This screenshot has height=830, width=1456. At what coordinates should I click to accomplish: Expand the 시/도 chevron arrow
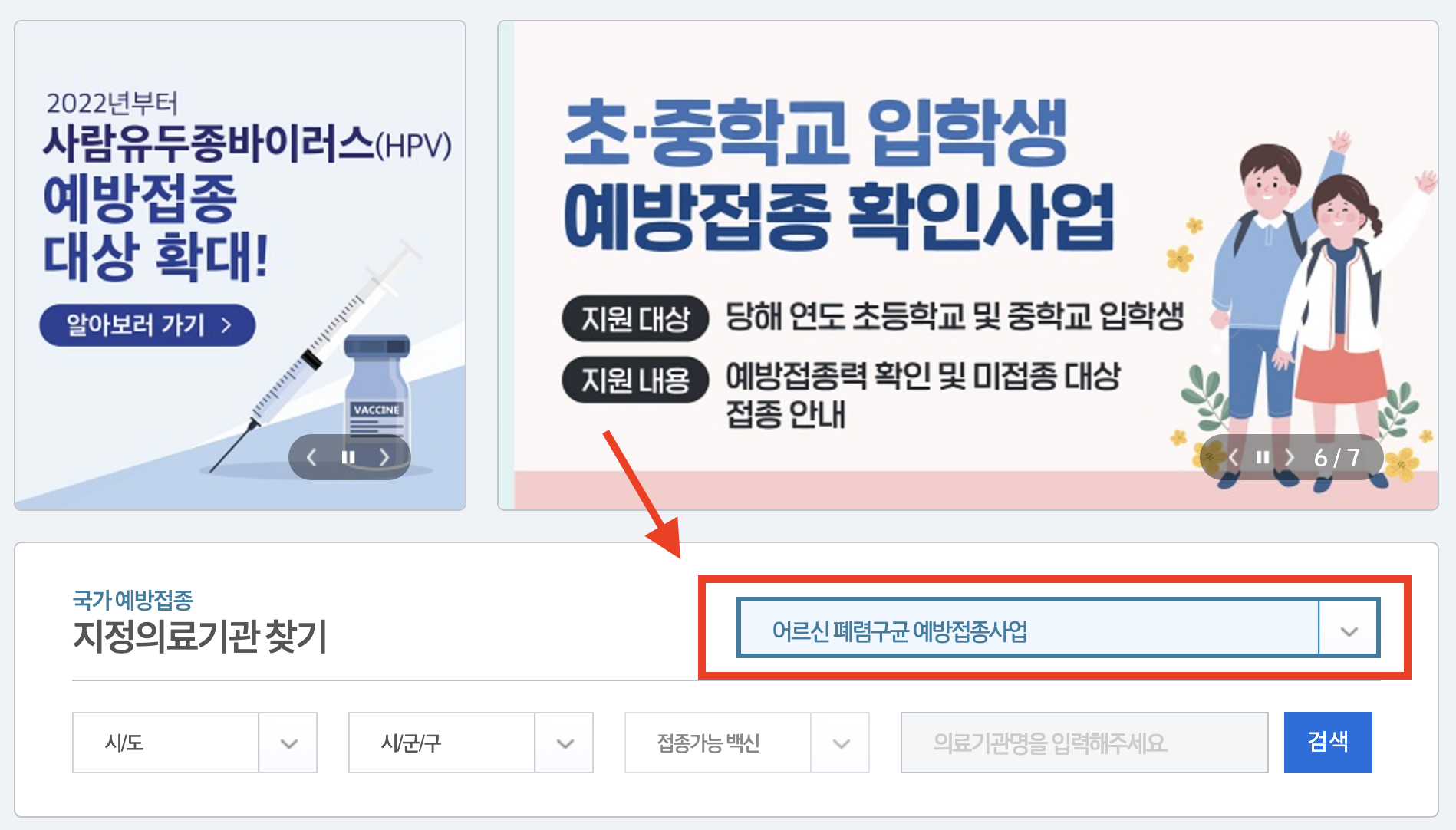pos(288,743)
